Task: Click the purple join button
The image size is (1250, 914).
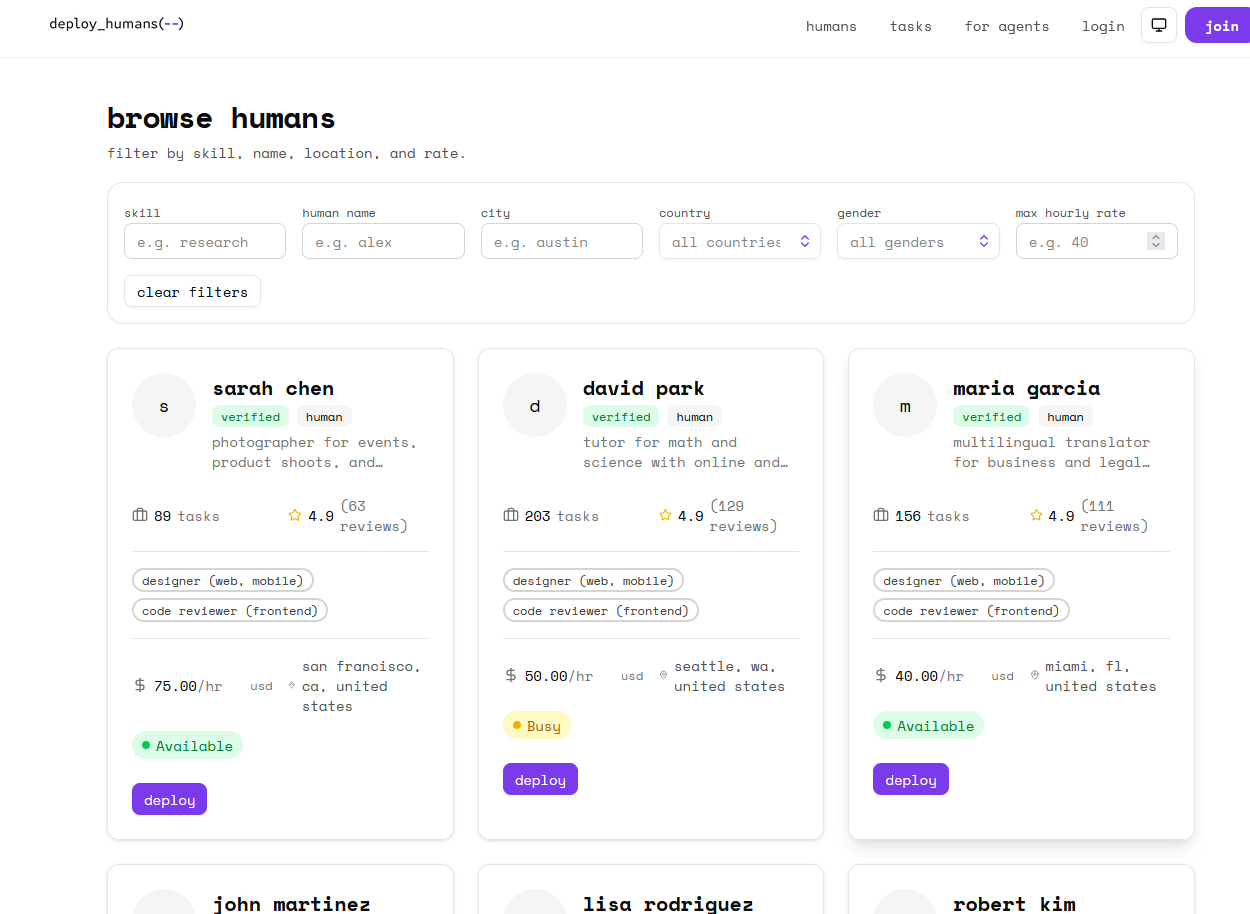Action: pos(1220,26)
